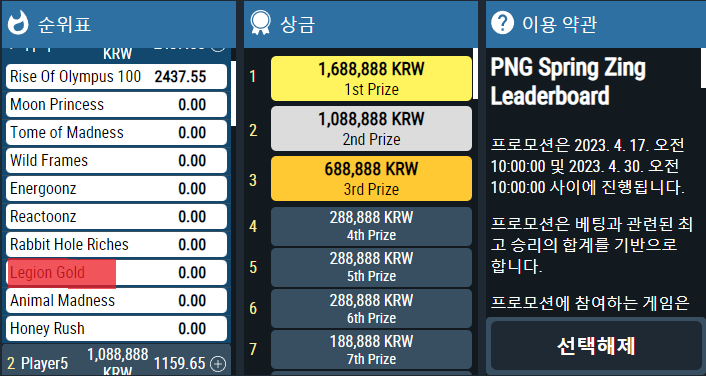Select the 6th Prize card
The width and height of the screenshot is (706, 376).
371,308
